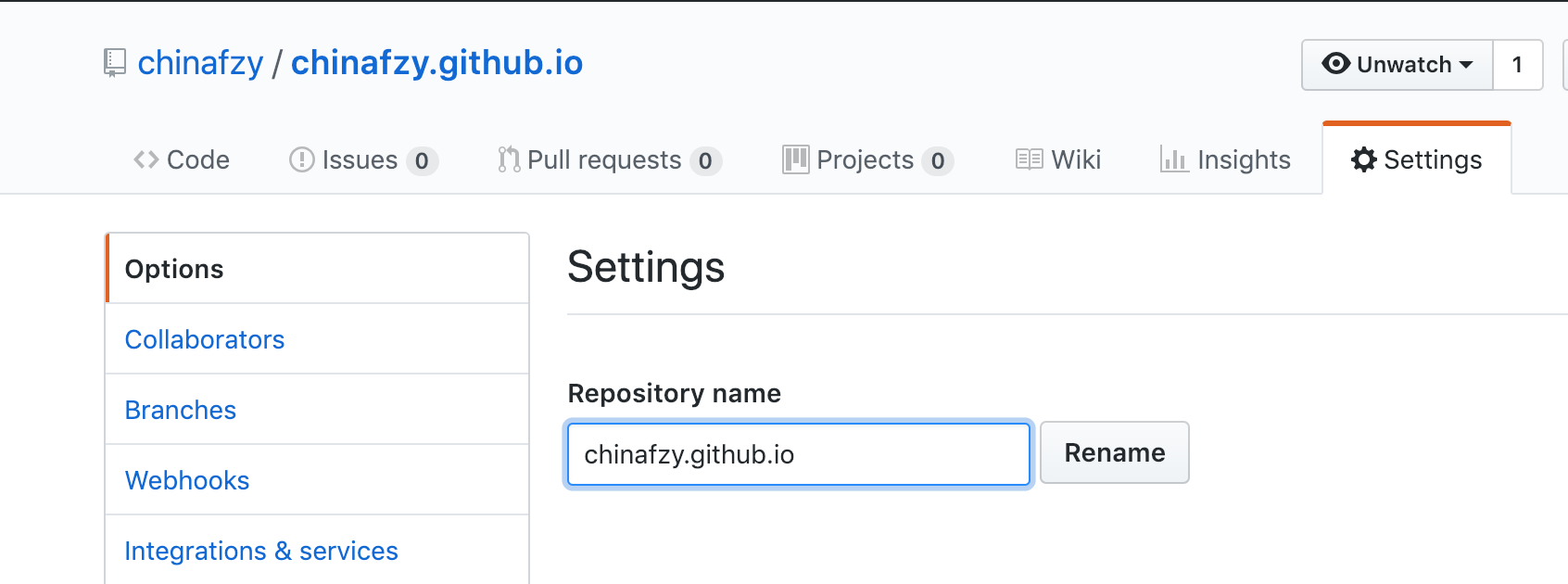Open the chinafzy owner profile link
The image size is (1568, 584).
[200, 63]
